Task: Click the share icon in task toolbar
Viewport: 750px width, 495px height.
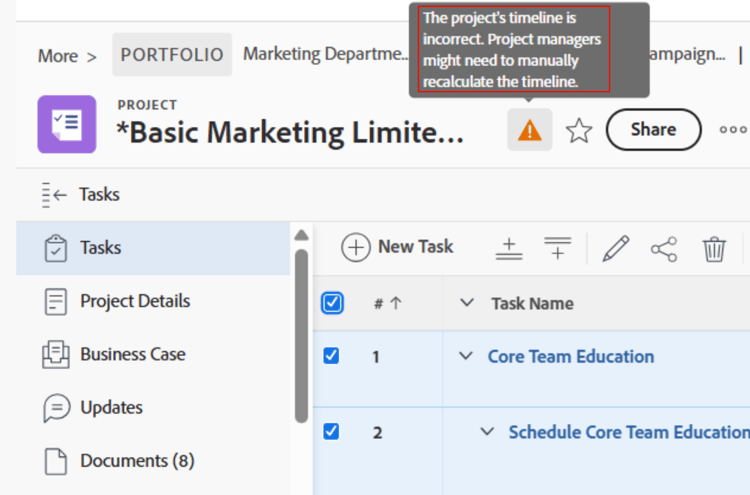Action: 664,248
